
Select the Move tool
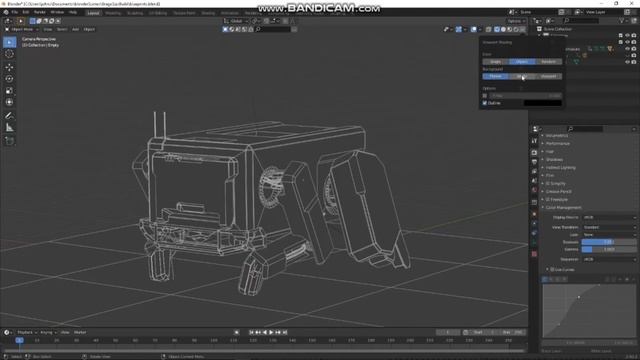point(9,67)
